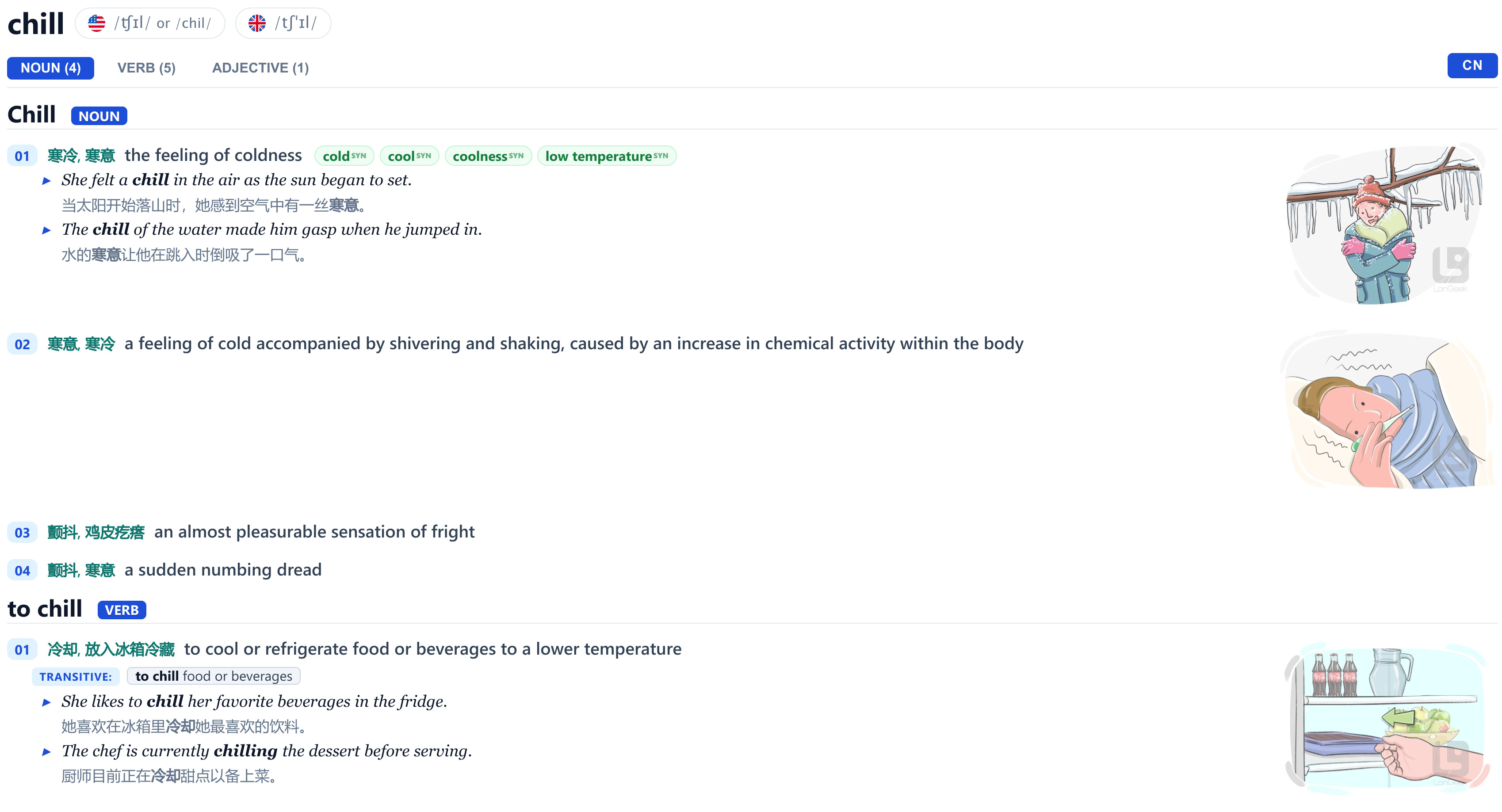Toggle the CN language button
The width and height of the screenshot is (1502, 812).
(1471, 65)
